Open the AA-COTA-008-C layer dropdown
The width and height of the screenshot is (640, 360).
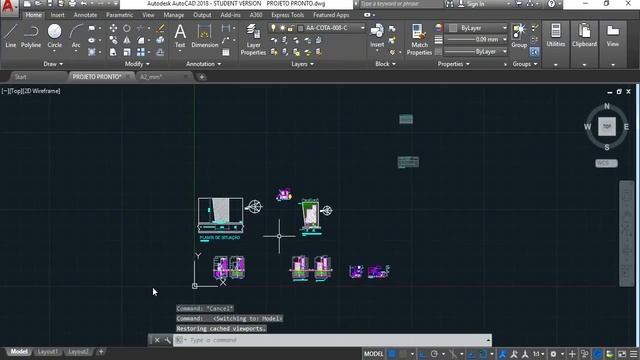pyautogui.click(x=317, y=28)
